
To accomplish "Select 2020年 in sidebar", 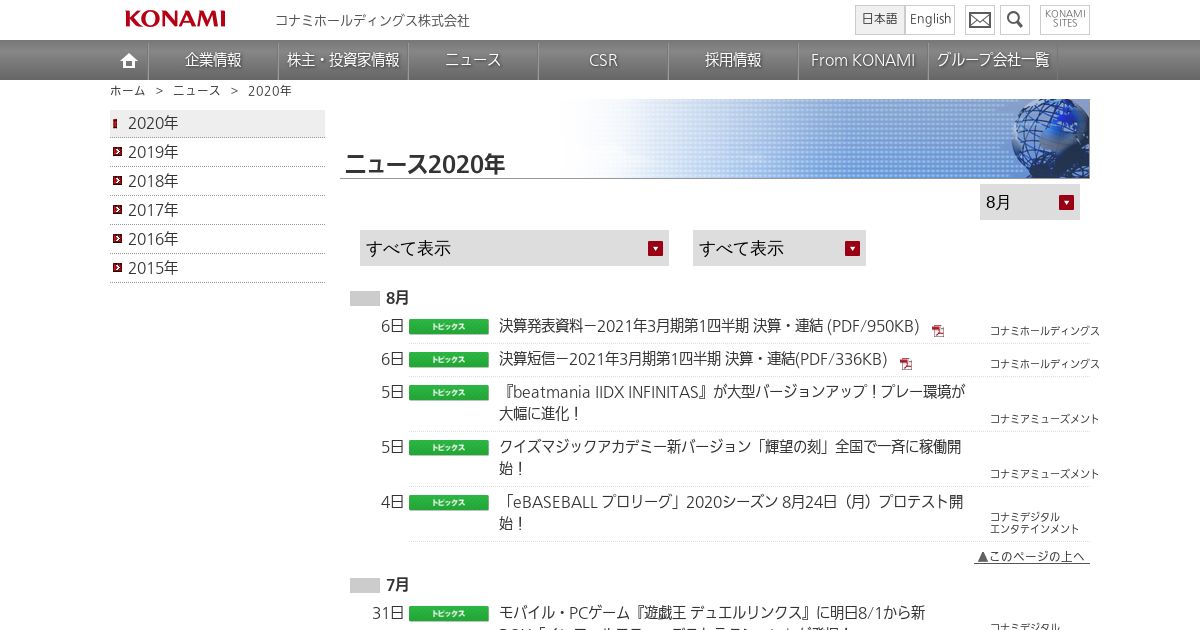I will (x=217, y=123).
